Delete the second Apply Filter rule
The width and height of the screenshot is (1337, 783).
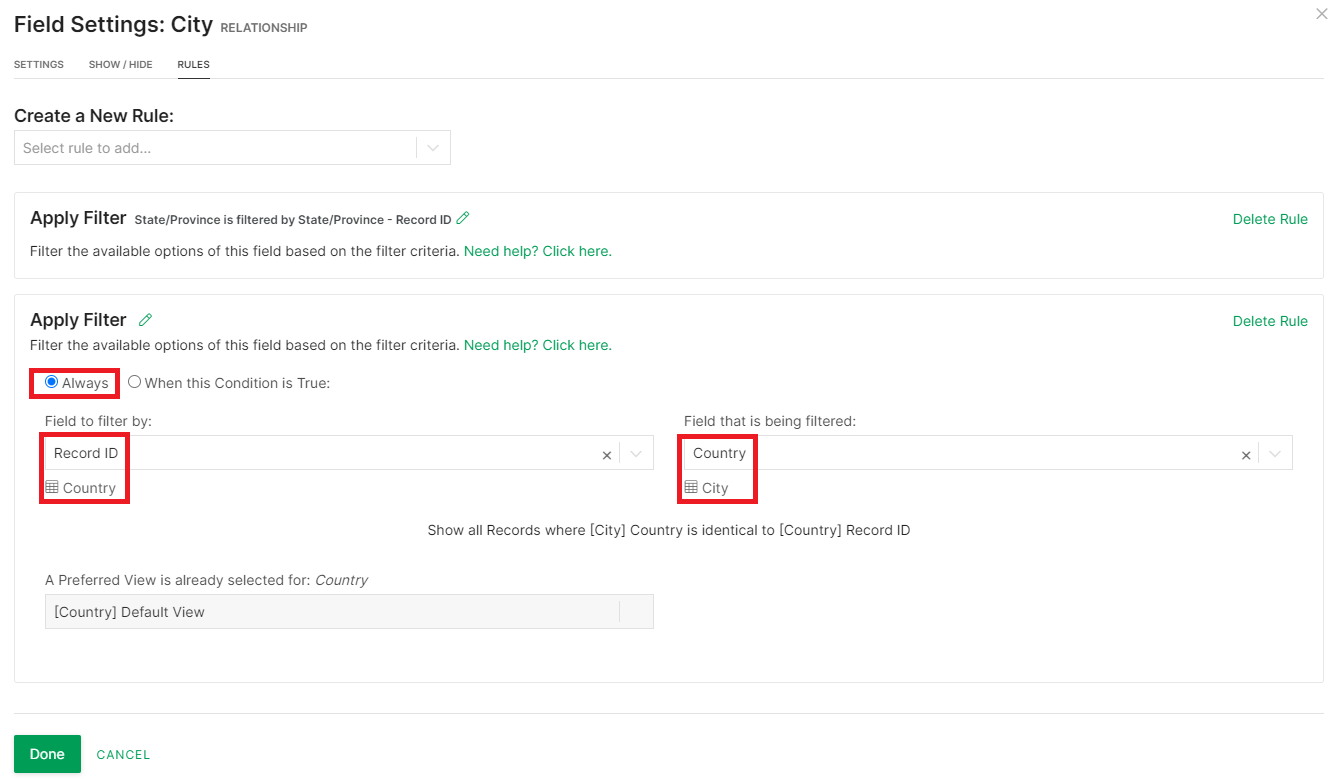point(1270,321)
